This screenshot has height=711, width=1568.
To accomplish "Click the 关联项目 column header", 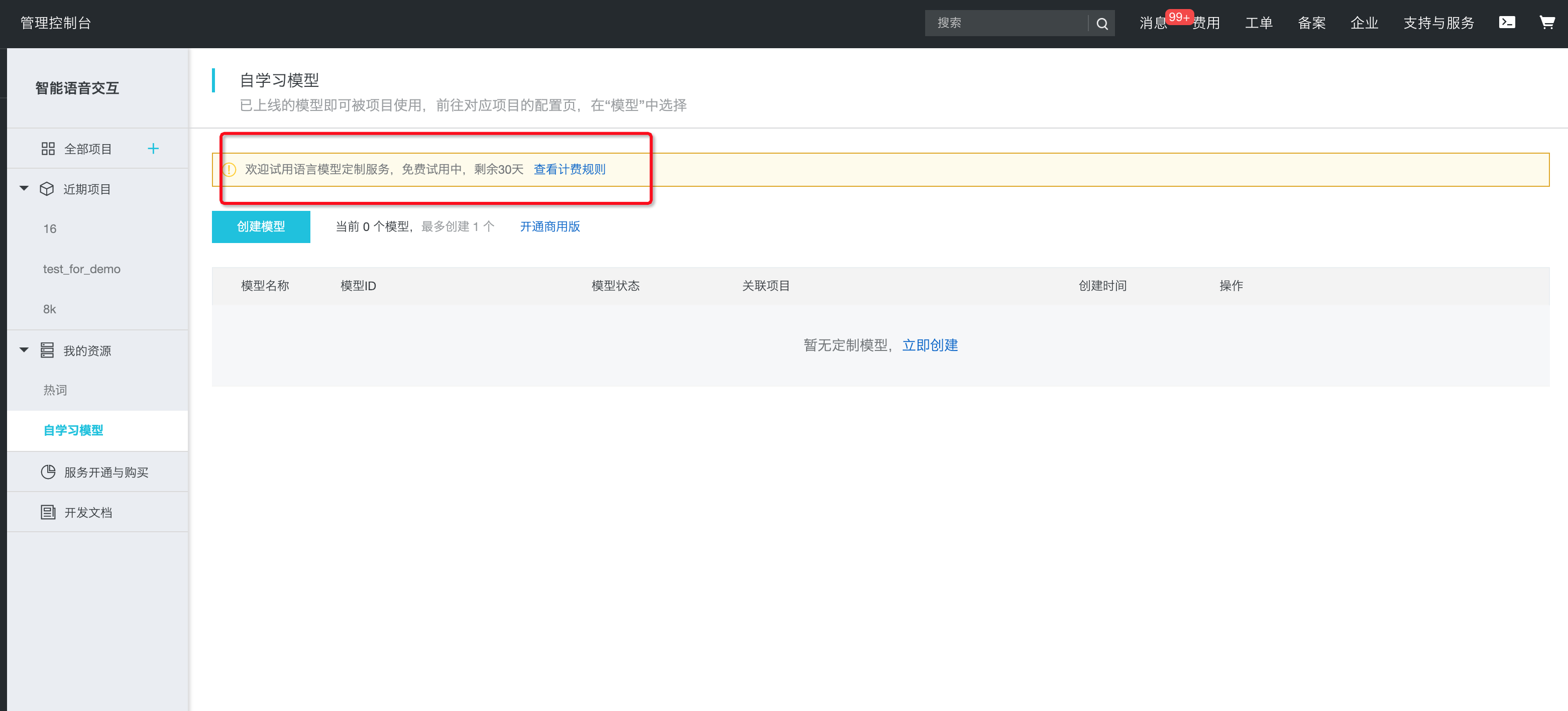I will (766, 286).
